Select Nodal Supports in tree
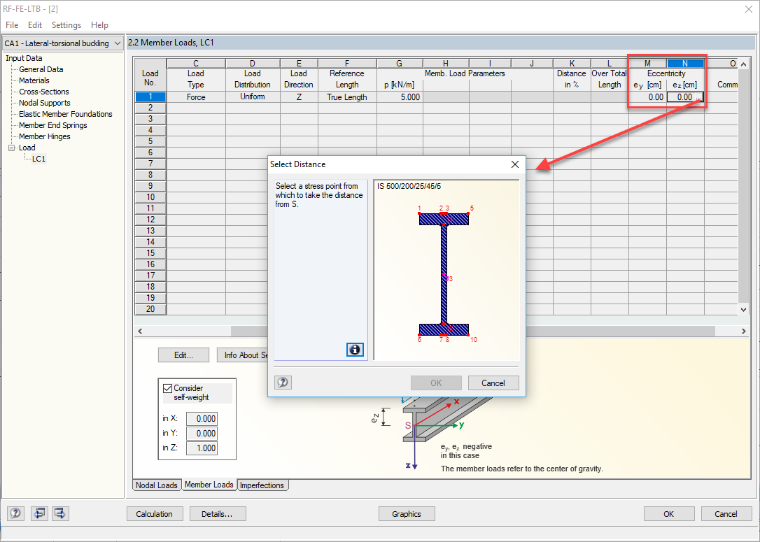 coord(44,103)
